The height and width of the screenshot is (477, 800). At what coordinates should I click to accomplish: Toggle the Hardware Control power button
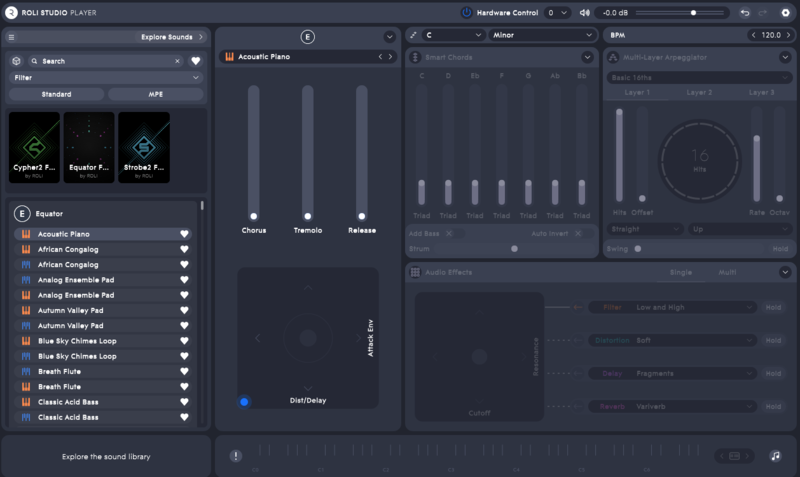click(x=466, y=13)
